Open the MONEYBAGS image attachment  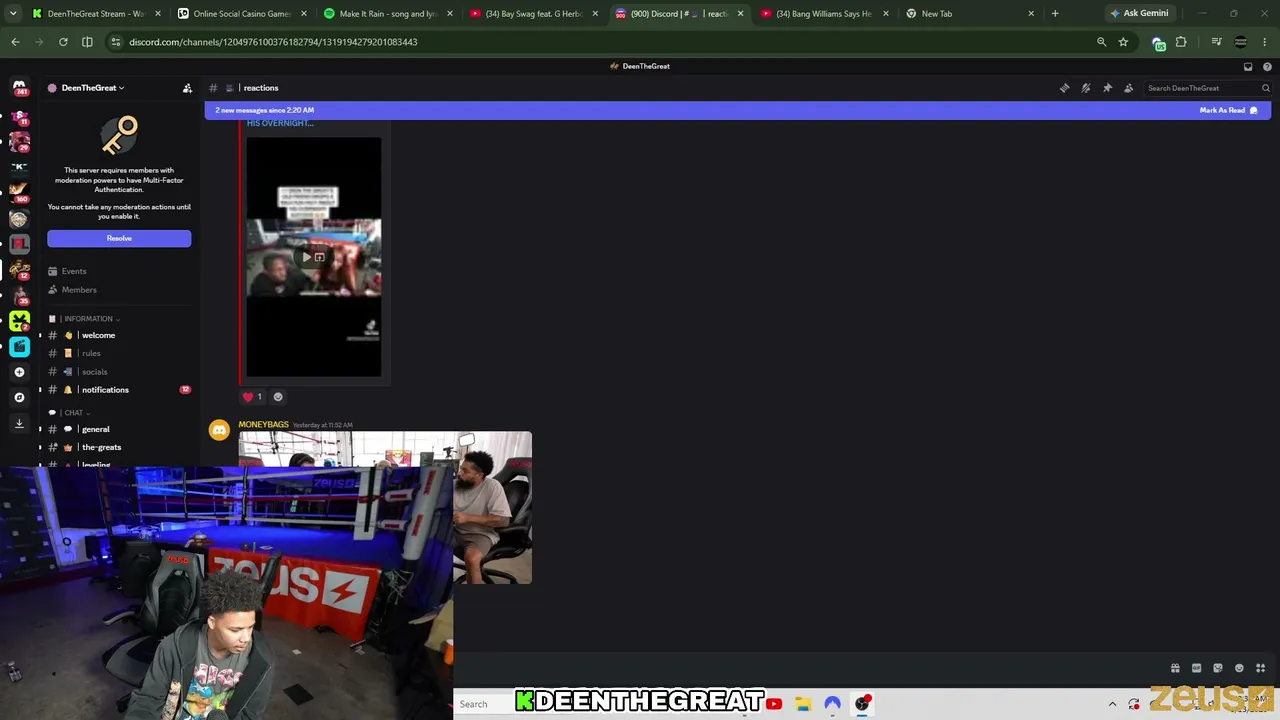coord(385,508)
